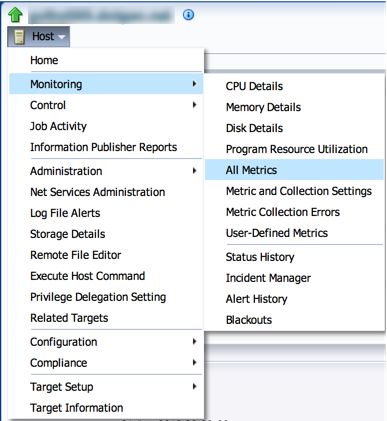Open the blue information icon
The image size is (387, 421).
pyautogui.click(x=188, y=15)
